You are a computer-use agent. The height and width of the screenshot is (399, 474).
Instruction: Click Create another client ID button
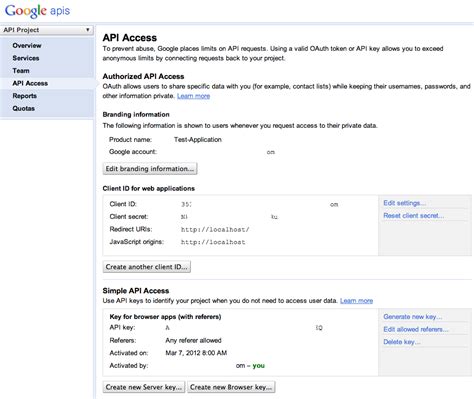147,267
